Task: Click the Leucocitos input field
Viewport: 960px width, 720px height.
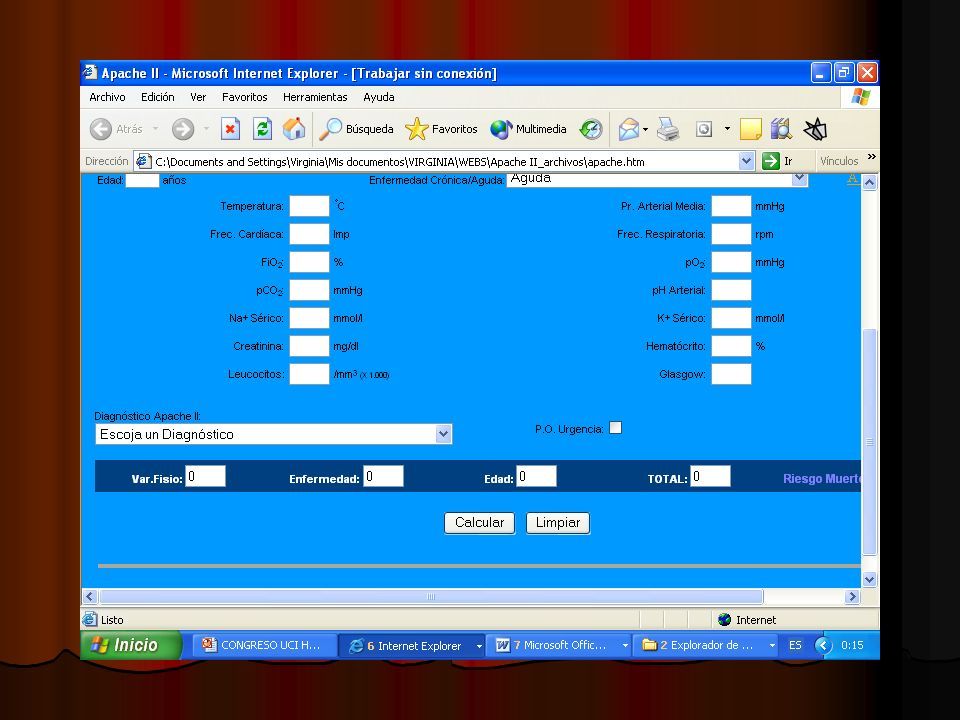Action: coord(309,374)
